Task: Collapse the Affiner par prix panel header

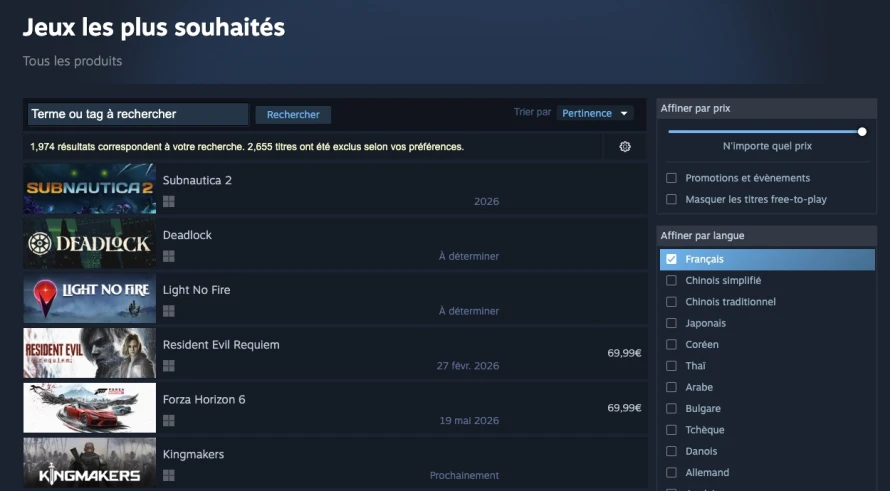Action: (766, 108)
